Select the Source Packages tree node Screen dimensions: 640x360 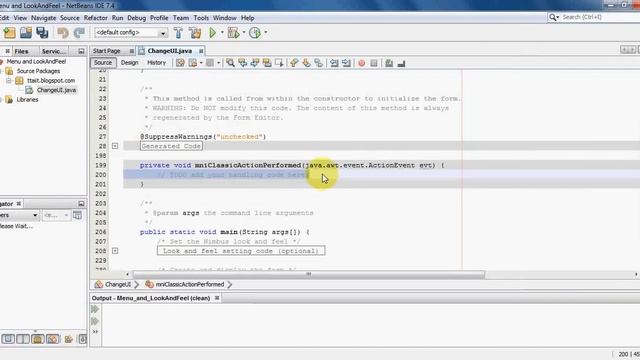(x=38, y=71)
